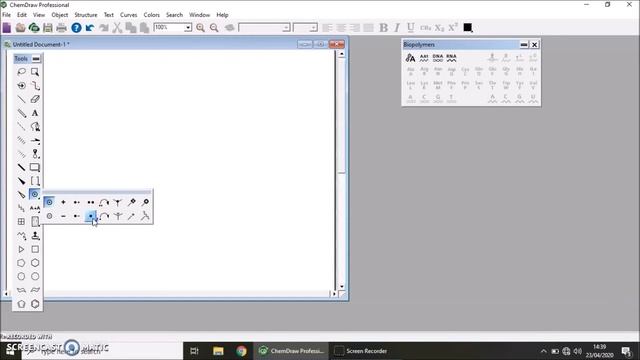
Task: Select the Acyclic Chain tool
Action: 21,236
